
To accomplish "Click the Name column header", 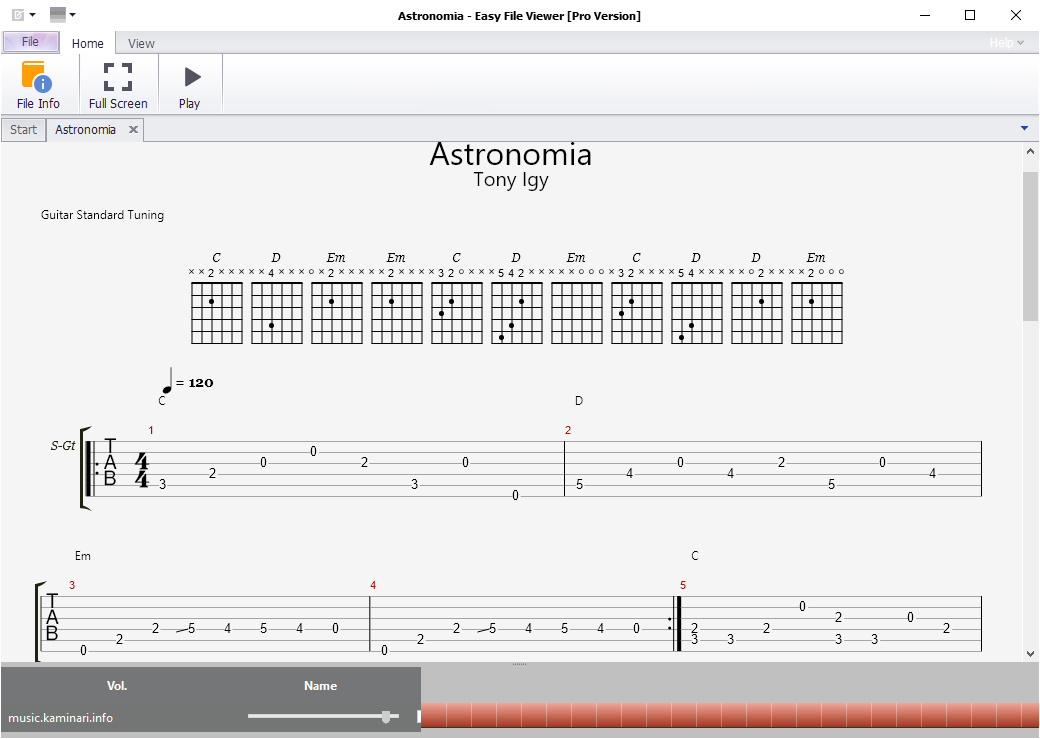I will [x=320, y=686].
